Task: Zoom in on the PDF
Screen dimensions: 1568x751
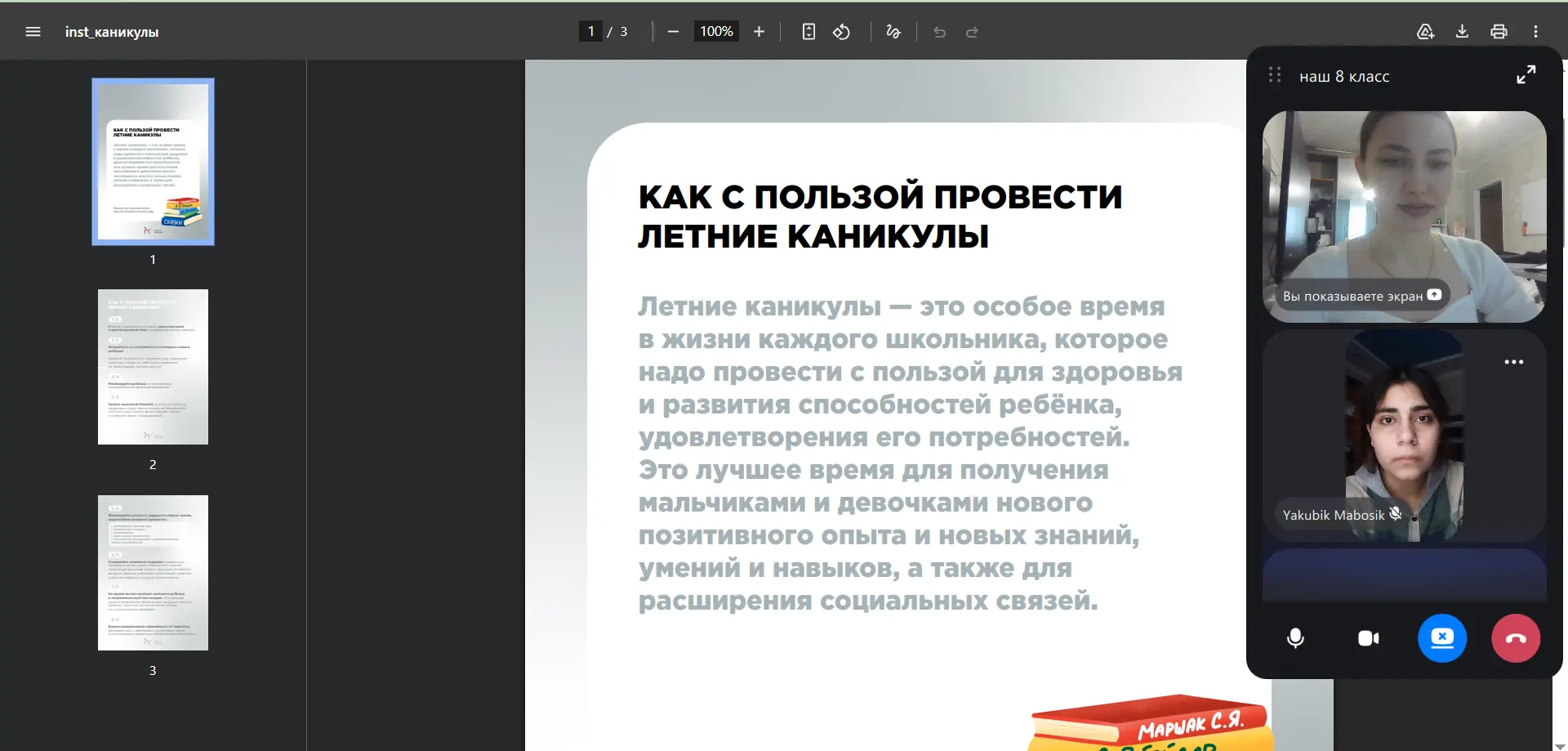Action: point(759,32)
